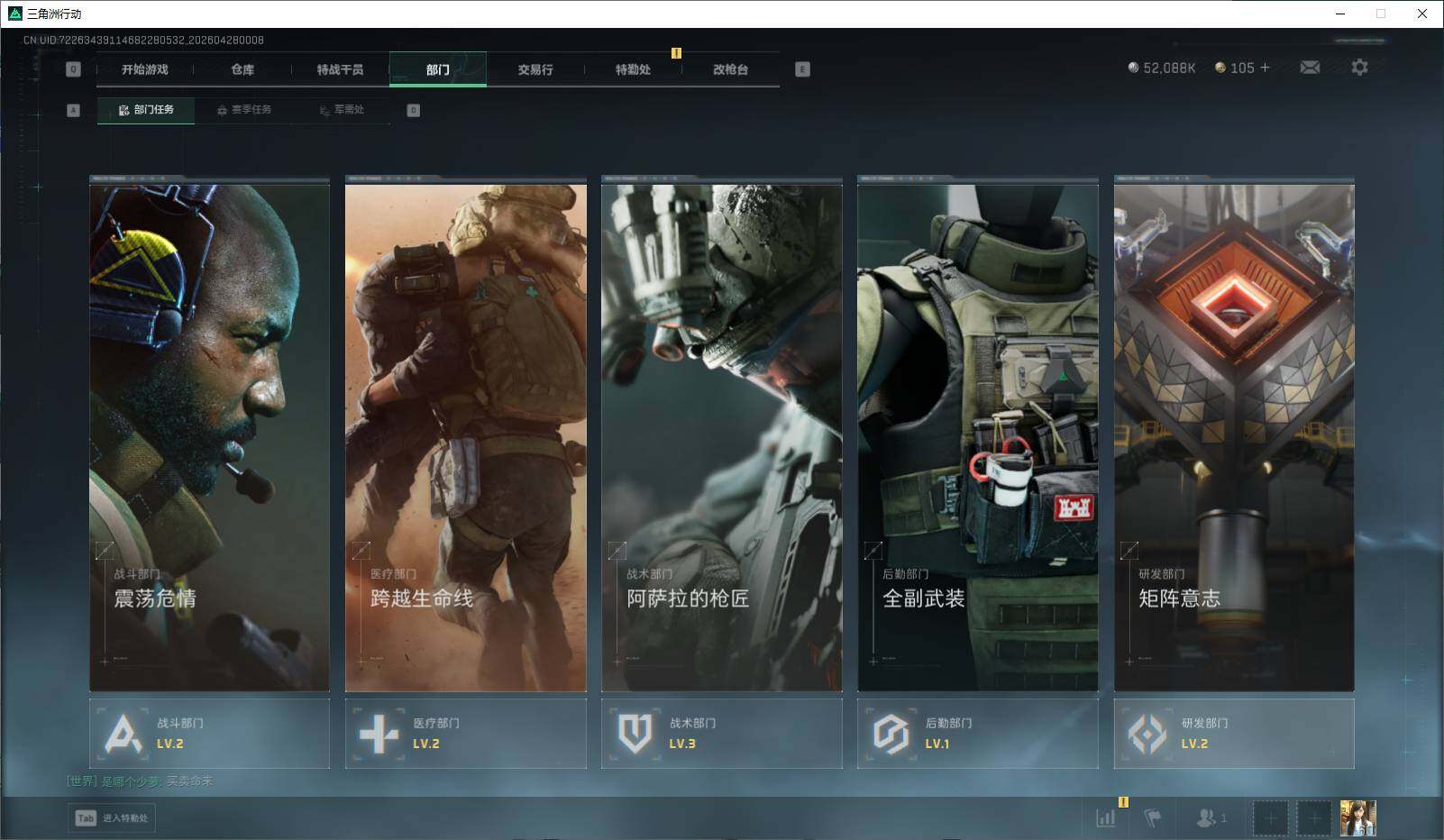Viewport: 1444px width, 840px height.
Task: Switch to the 赛季任务 sub-tab
Action: point(244,110)
